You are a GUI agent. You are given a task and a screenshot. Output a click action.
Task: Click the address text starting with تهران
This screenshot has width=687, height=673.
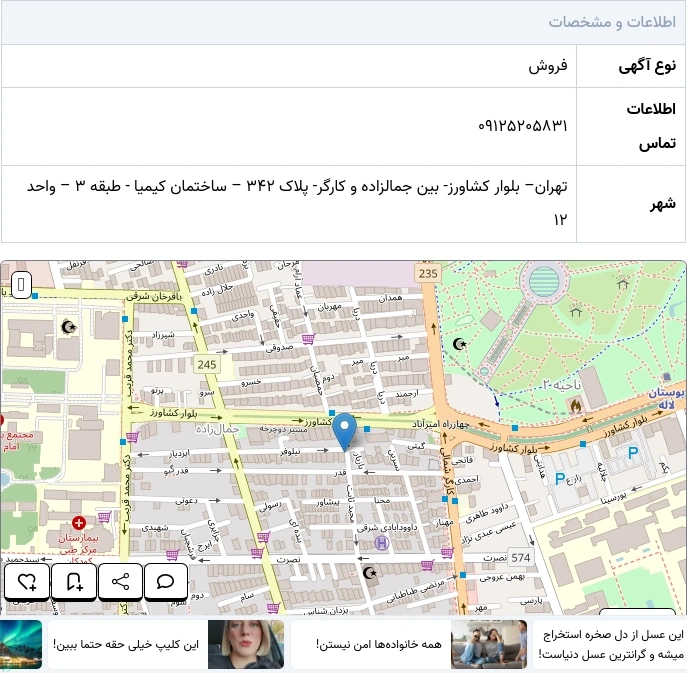click(x=297, y=202)
